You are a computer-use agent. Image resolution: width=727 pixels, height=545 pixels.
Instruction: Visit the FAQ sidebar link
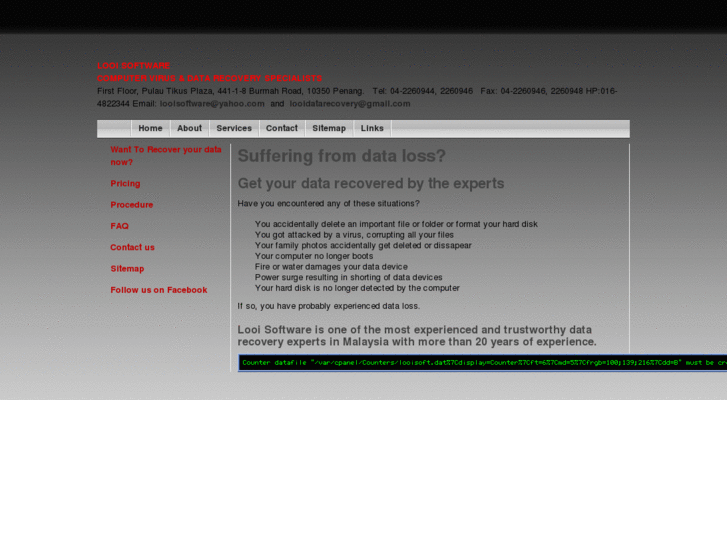119,226
